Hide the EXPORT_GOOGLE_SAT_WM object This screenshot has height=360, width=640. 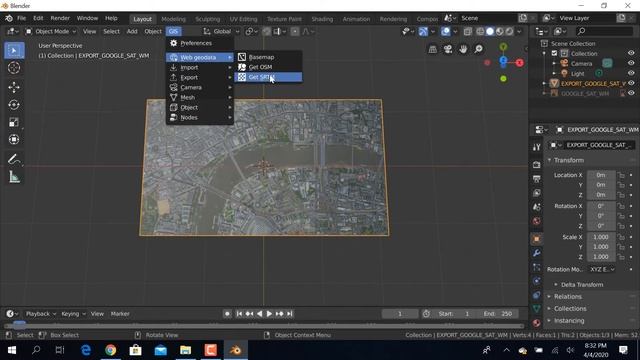[x=631, y=83]
